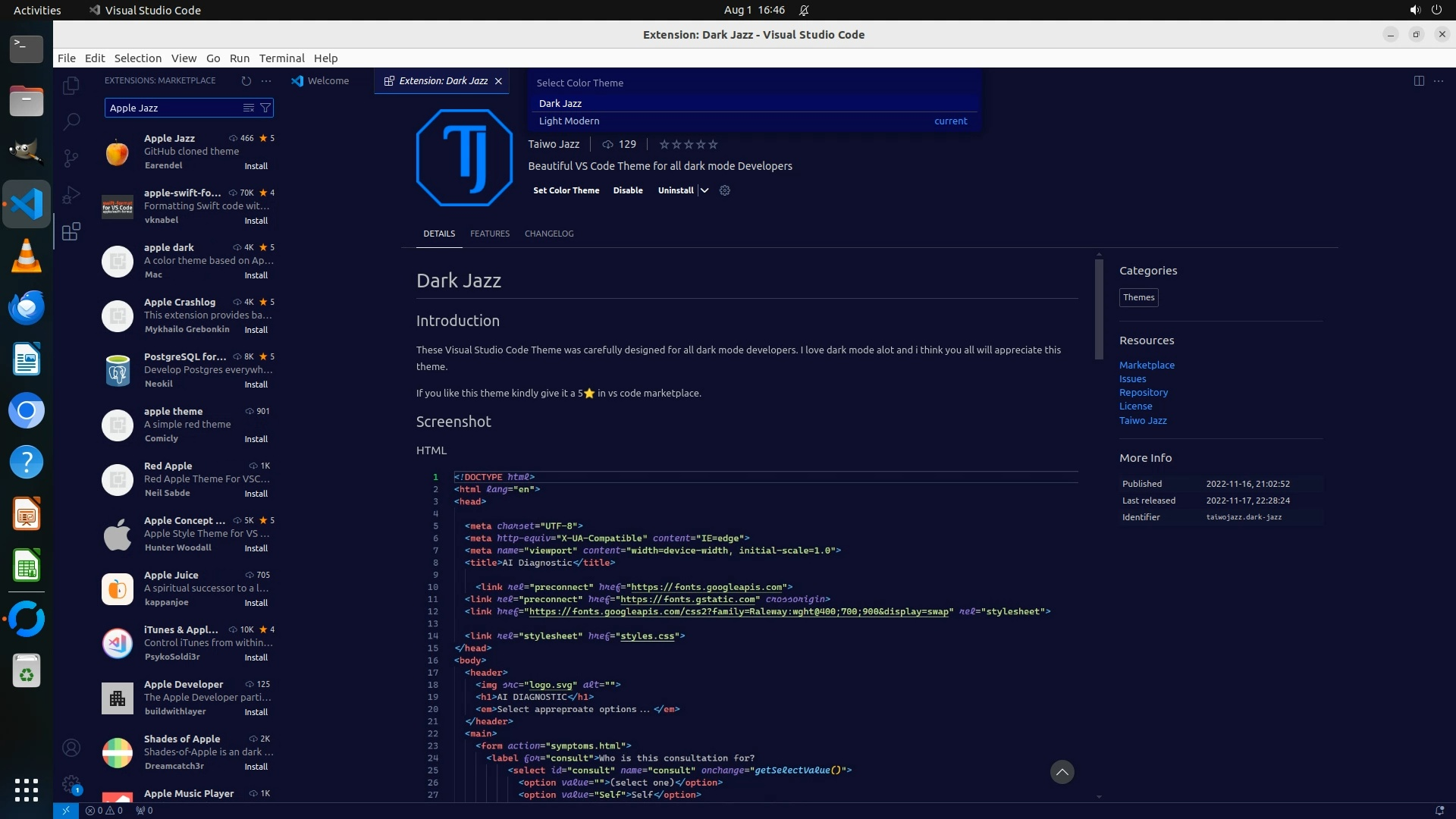Open Accounts icon in activity bar

pyautogui.click(x=71, y=748)
